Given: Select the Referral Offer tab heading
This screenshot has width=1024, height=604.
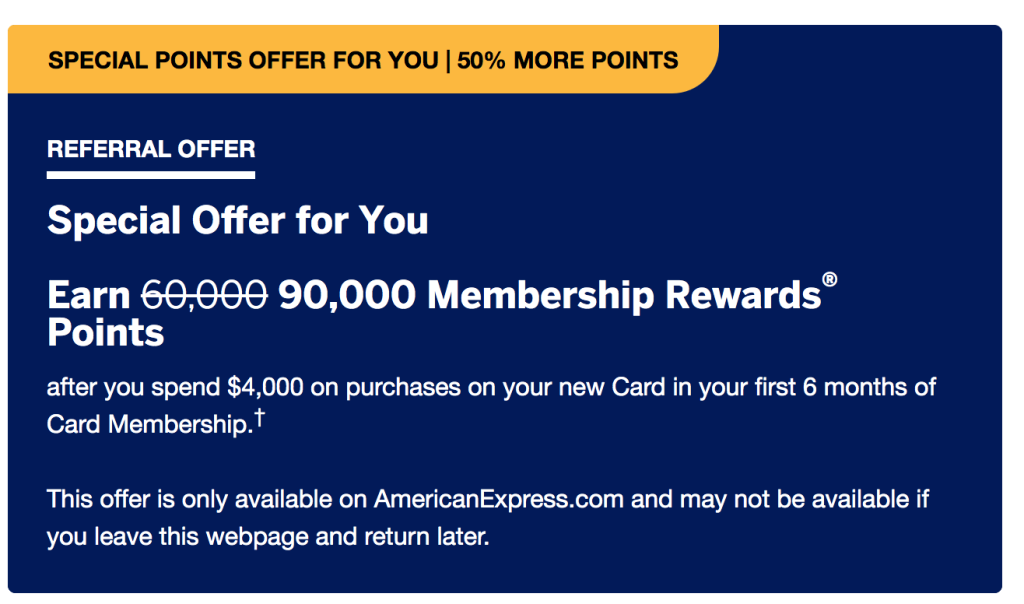Looking at the screenshot, I should tap(151, 149).
